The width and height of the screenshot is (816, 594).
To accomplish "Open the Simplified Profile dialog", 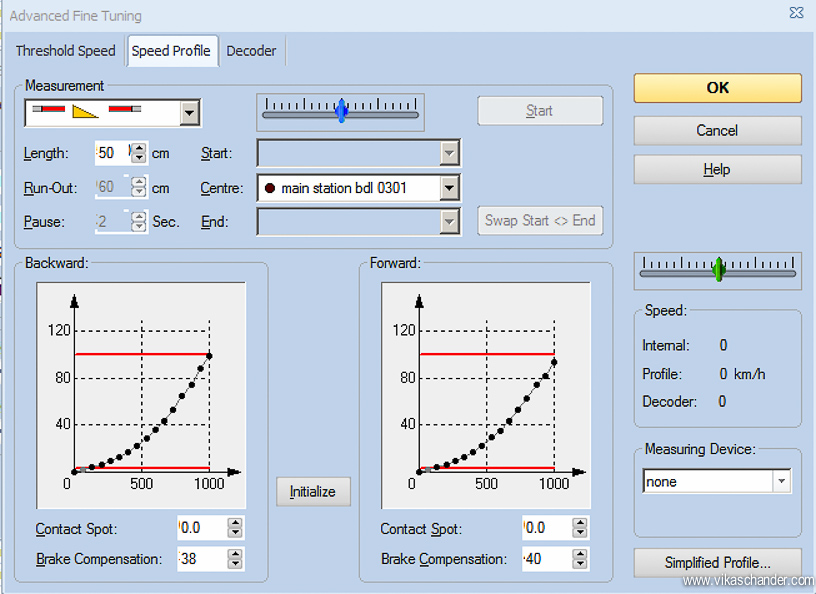I will (717, 563).
